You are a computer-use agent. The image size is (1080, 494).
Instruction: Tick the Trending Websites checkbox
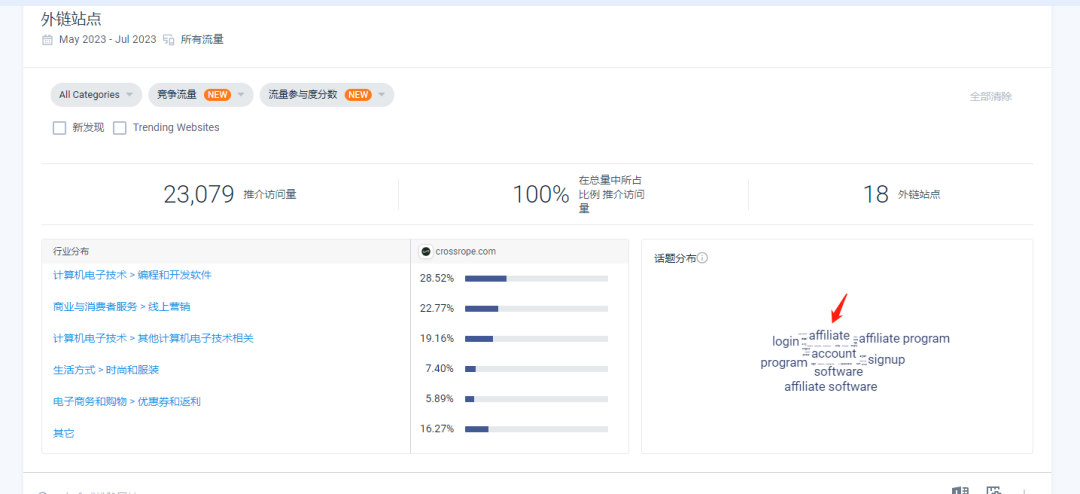pyautogui.click(x=120, y=128)
